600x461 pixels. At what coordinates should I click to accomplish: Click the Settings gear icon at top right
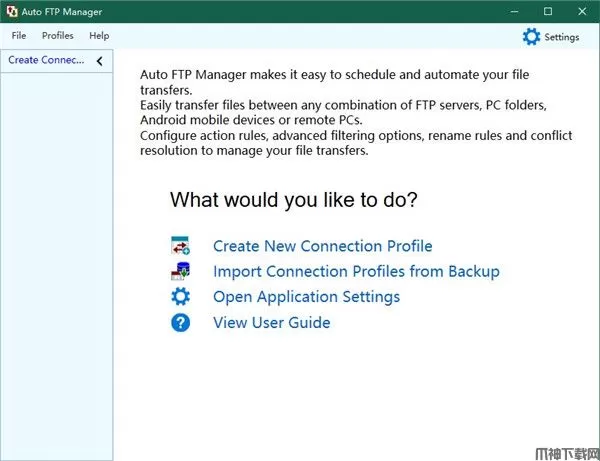coord(531,36)
